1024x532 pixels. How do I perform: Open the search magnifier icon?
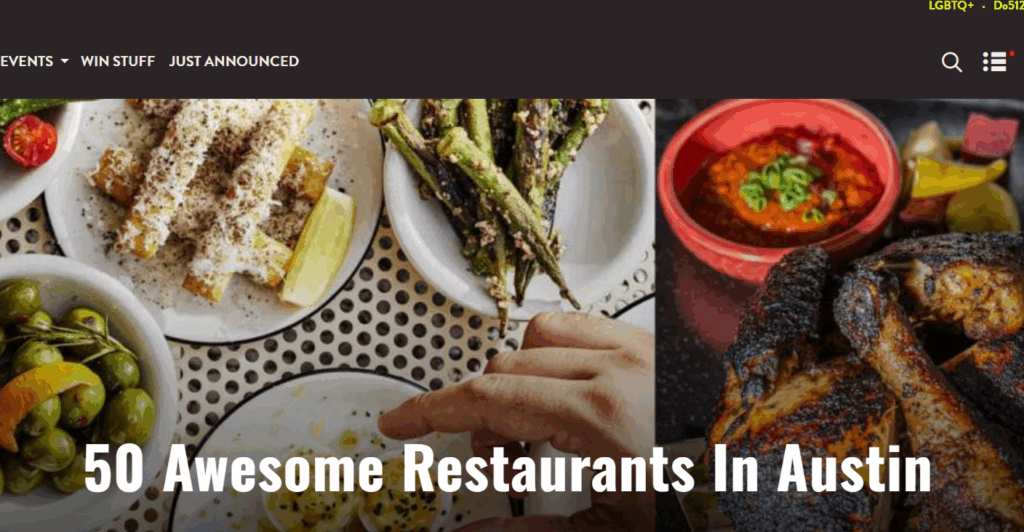click(x=952, y=62)
